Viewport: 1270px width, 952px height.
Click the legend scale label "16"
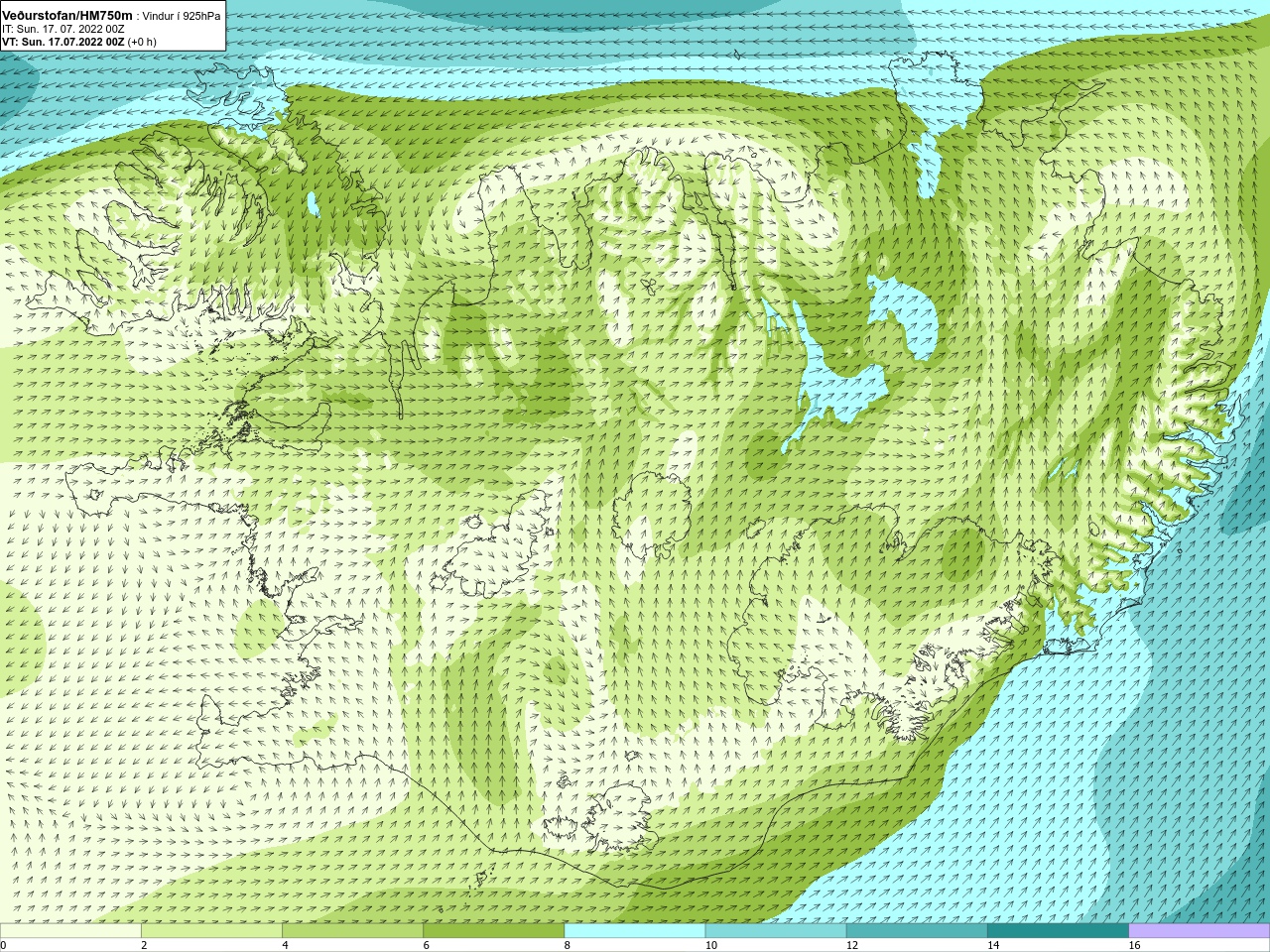tap(1134, 945)
